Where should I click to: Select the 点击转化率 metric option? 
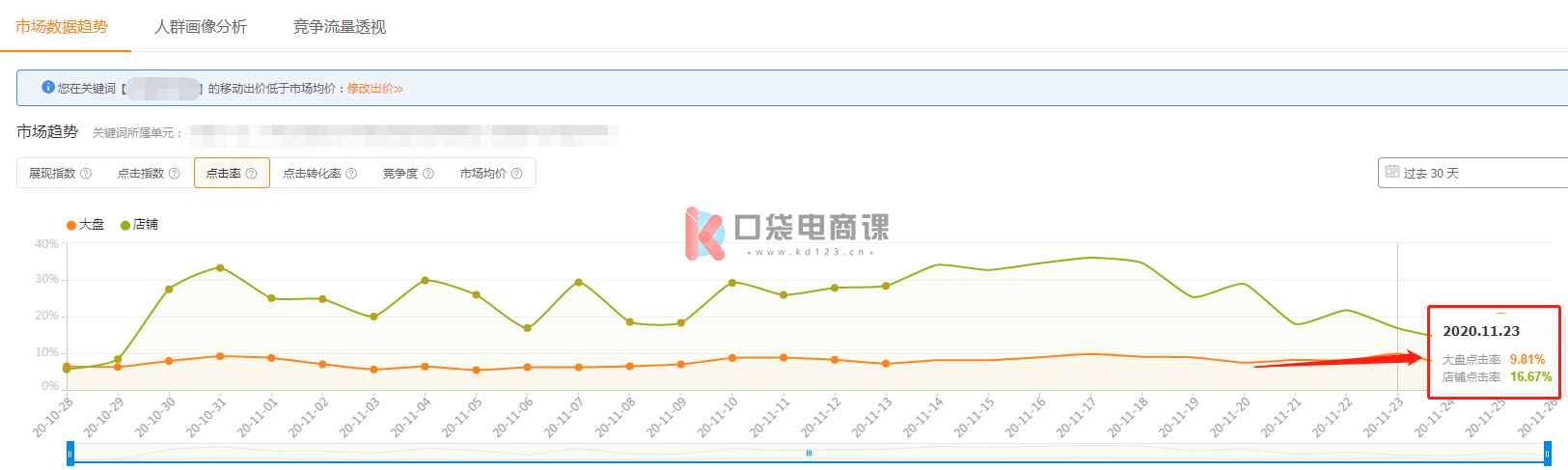(312, 174)
